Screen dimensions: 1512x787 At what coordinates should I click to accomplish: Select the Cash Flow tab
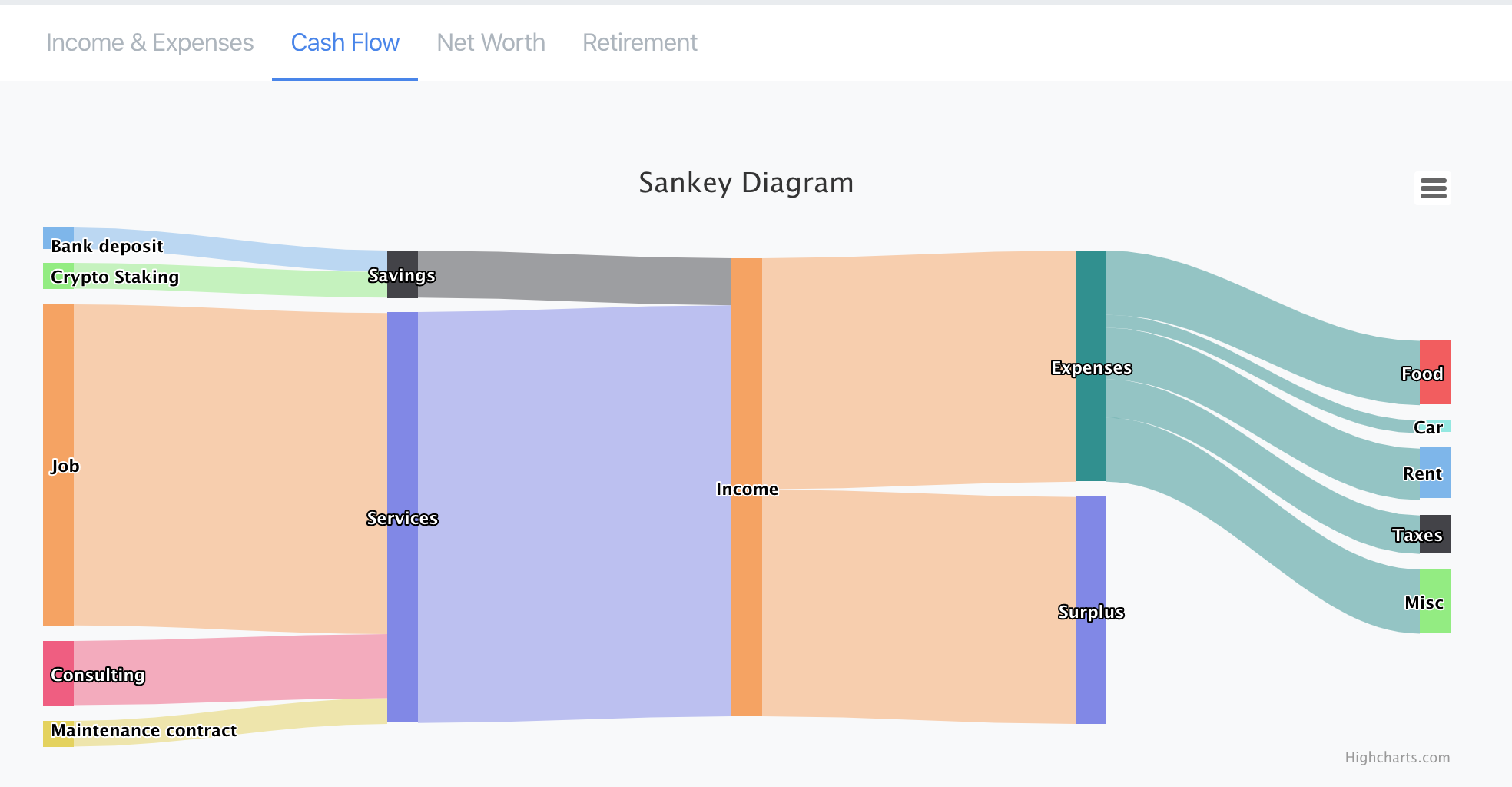coord(344,42)
